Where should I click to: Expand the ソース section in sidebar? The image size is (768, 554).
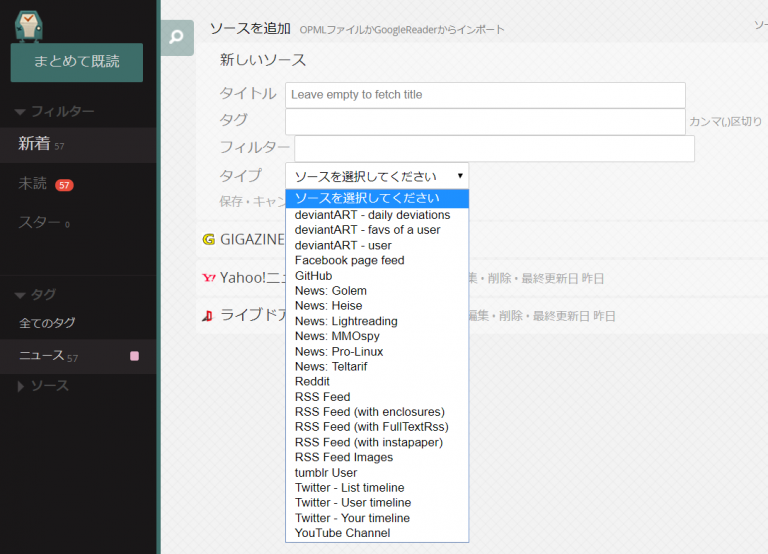click(44, 386)
